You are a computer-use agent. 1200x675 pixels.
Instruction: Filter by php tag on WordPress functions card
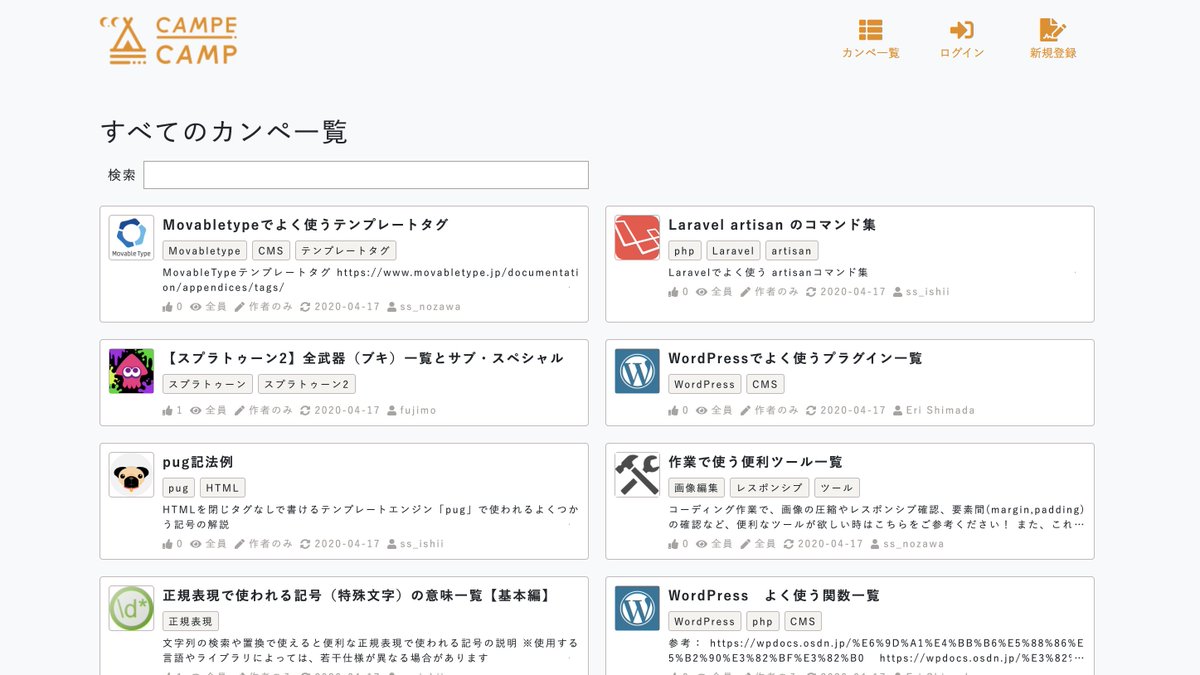(763, 621)
